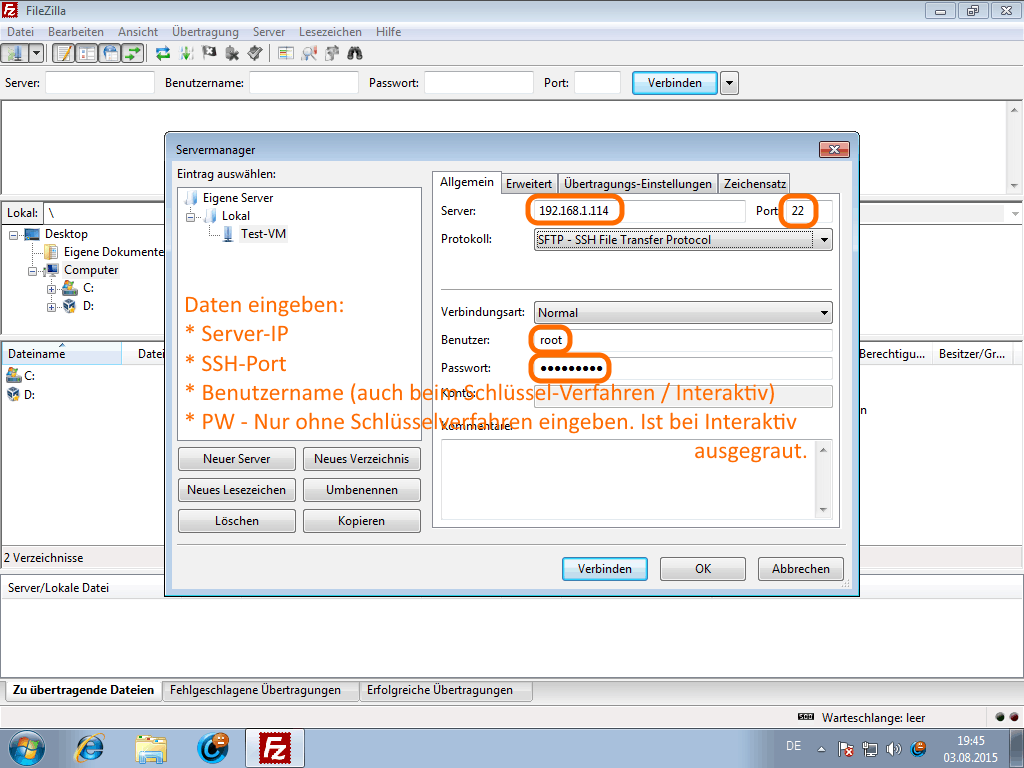This screenshot has width=1024, height=768.
Task: Switch to Übertragungs-Einstellungen tab
Action: click(637, 184)
